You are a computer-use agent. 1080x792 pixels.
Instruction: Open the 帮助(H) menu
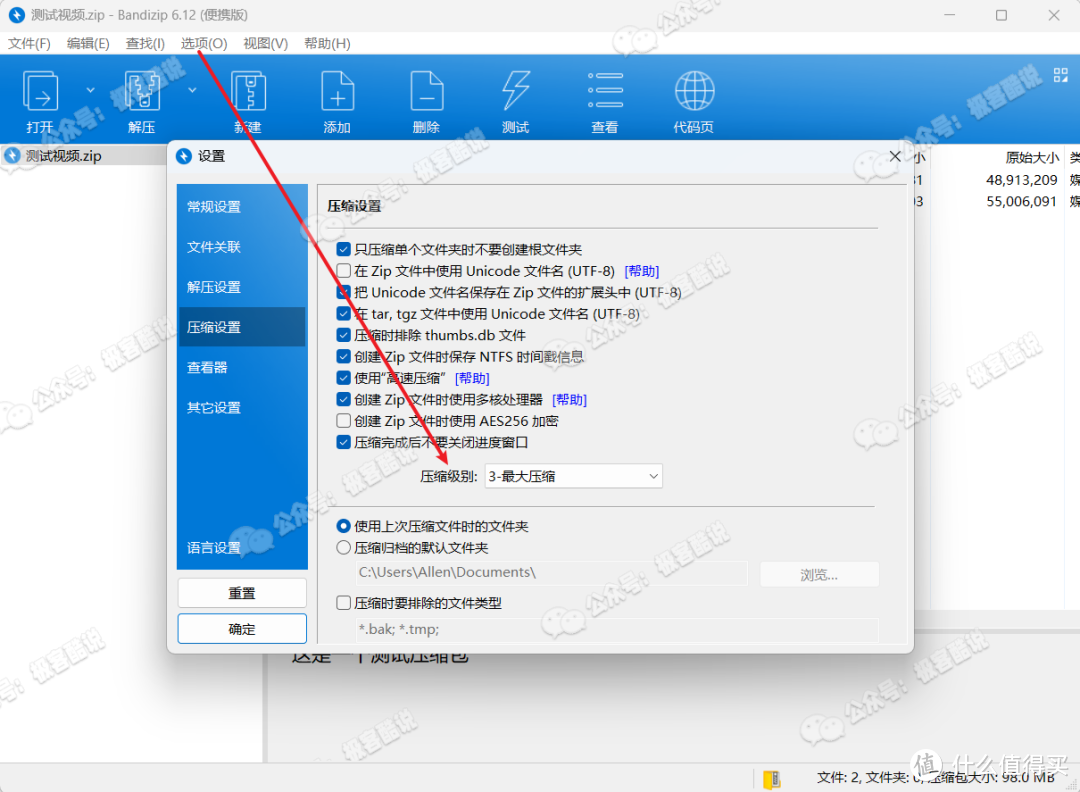(328, 43)
